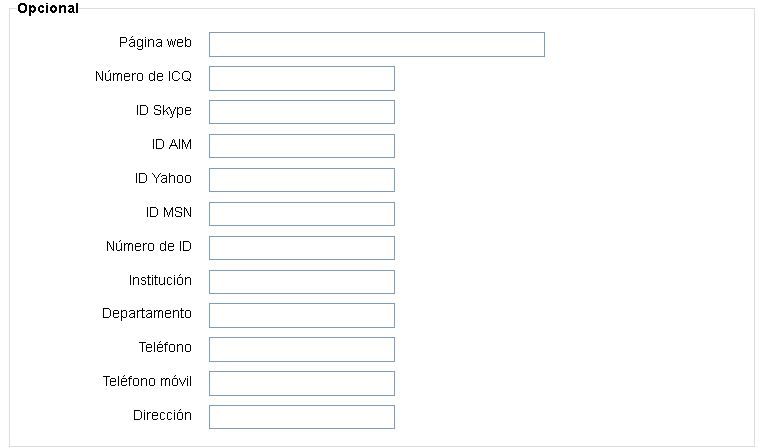759x448 pixels.
Task: Click the Página web input field
Action: click(x=376, y=44)
